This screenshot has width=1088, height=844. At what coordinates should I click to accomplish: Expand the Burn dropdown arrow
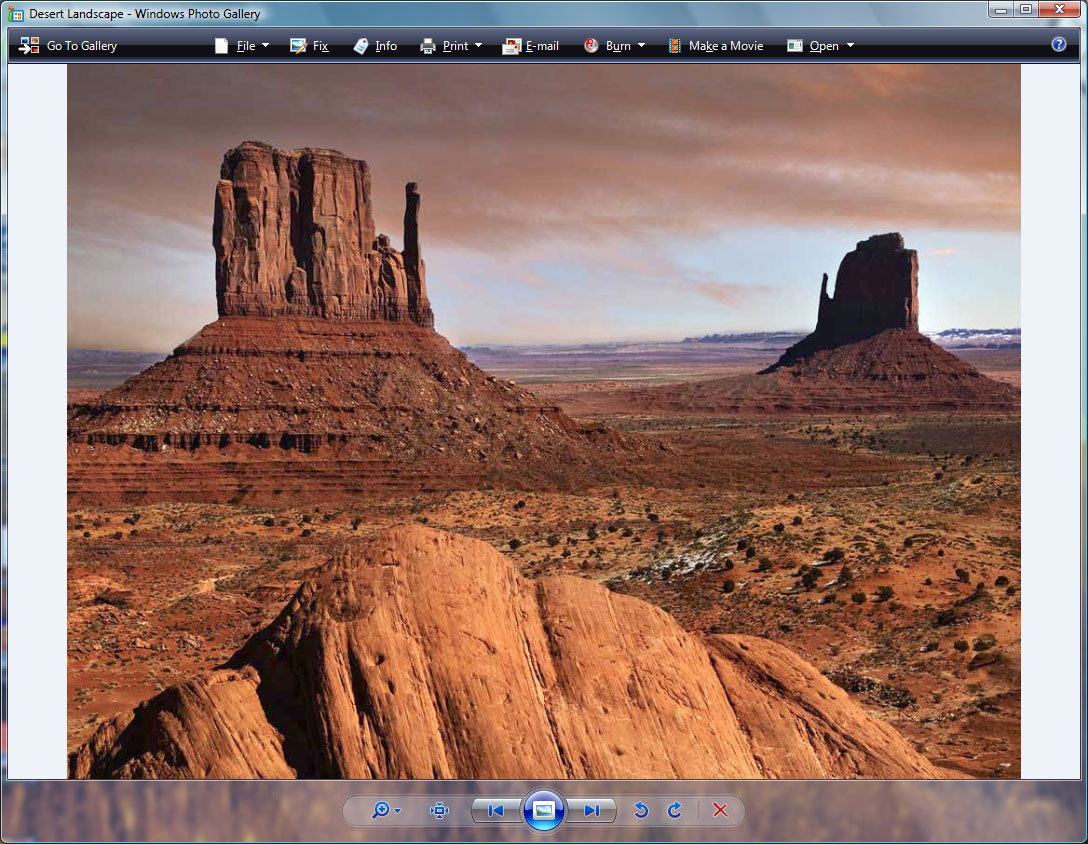[641, 46]
